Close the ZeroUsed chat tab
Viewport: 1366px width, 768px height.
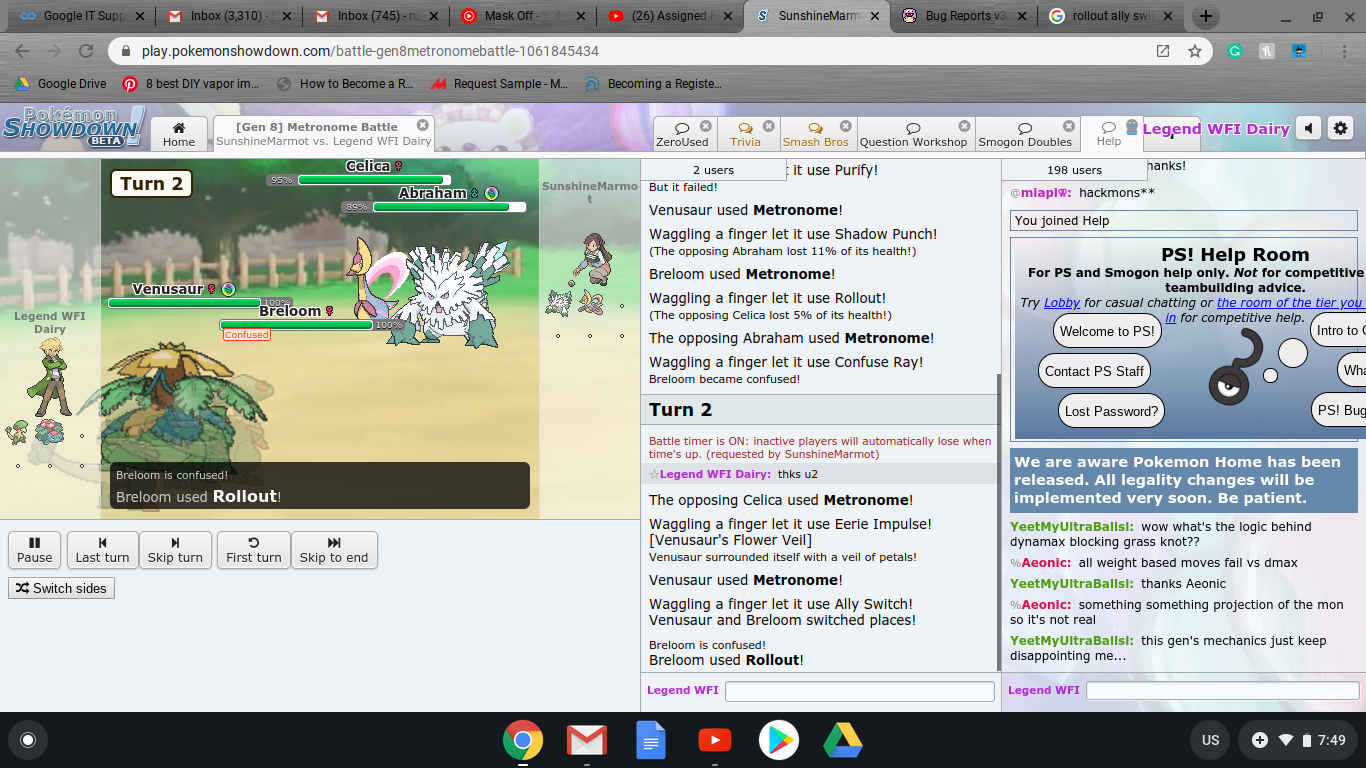(x=706, y=126)
